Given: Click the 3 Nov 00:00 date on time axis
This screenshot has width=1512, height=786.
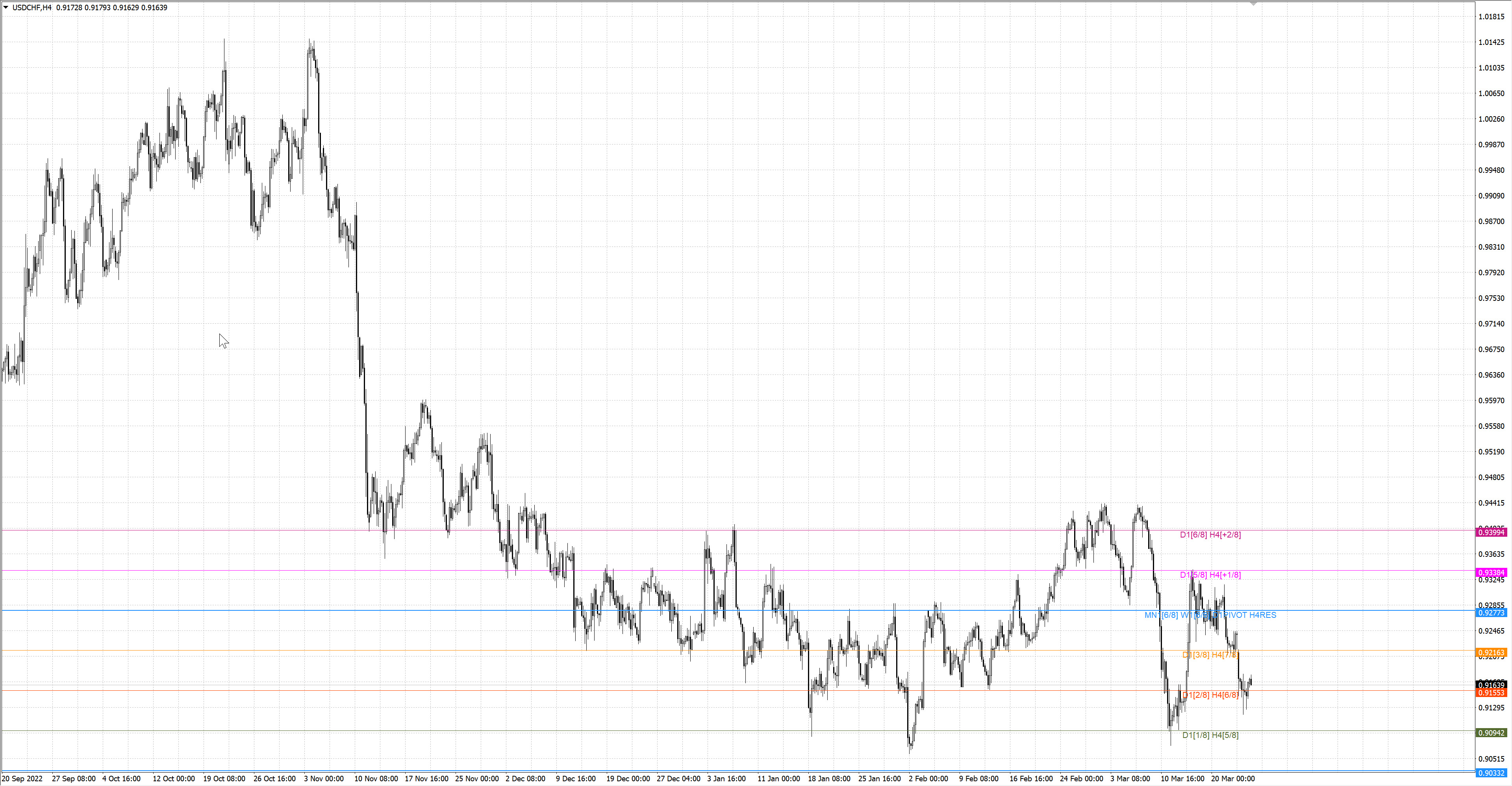Looking at the screenshot, I should tap(324, 779).
